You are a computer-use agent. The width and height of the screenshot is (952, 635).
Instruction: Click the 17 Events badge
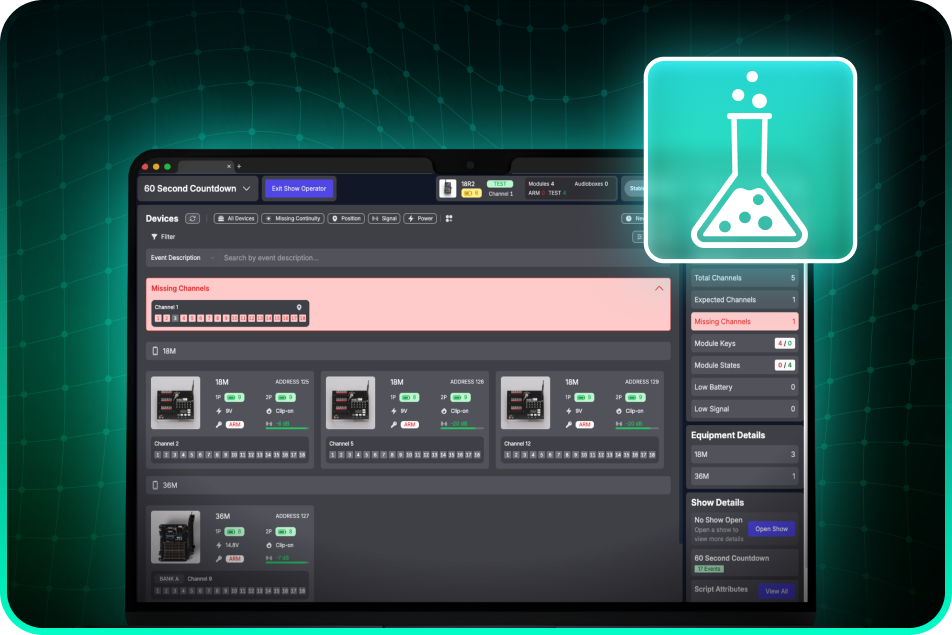709,569
